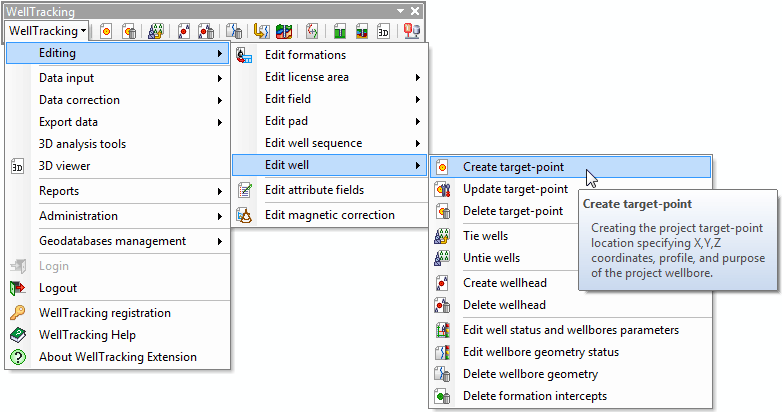Viewport: 782px width, 412px height.
Task: Open toolbar options arrow in title bar
Action: click(400, 11)
